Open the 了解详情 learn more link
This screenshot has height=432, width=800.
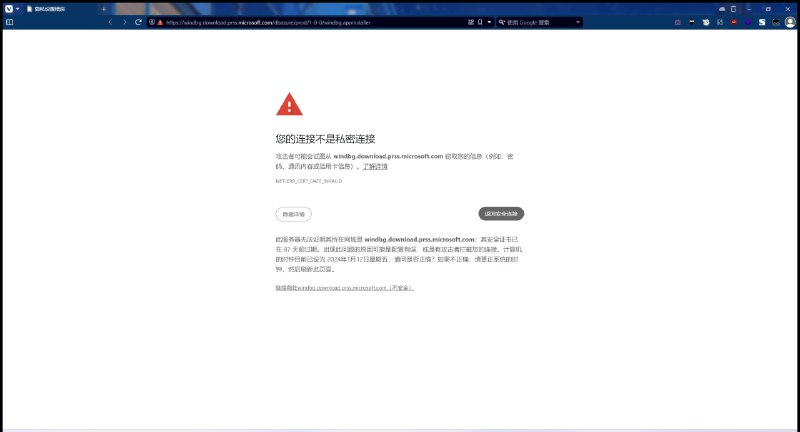click(375, 166)
